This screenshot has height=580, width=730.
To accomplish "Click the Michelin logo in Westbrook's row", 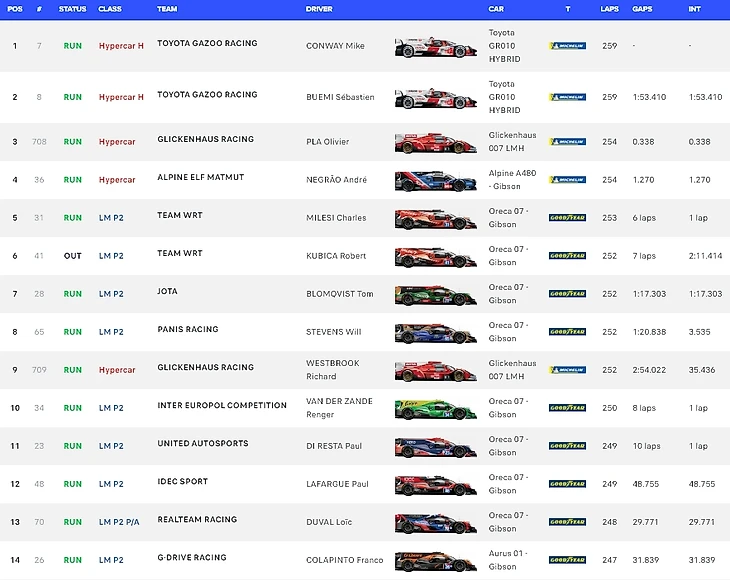I will pos(567,370).
